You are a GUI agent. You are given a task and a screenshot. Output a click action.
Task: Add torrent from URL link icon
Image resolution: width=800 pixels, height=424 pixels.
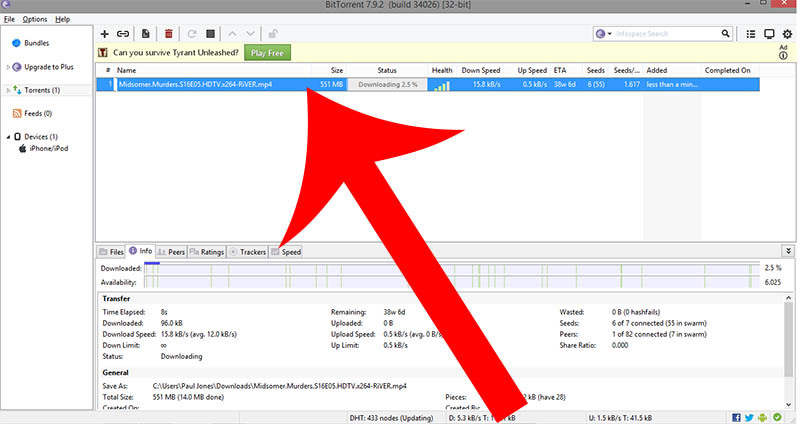[x=123, y=34]
